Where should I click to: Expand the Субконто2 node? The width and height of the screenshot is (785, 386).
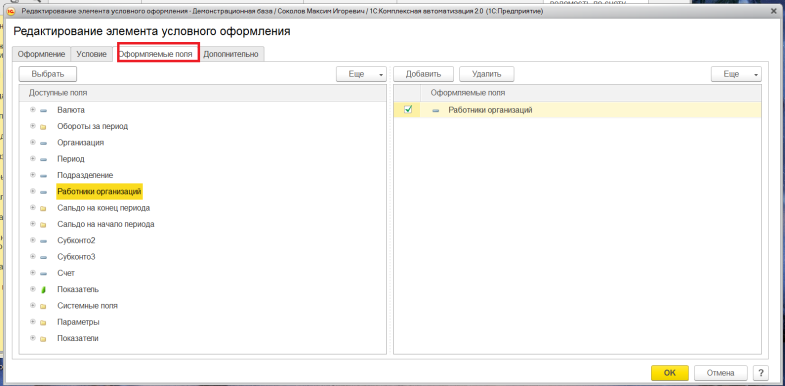coord(33,240)
